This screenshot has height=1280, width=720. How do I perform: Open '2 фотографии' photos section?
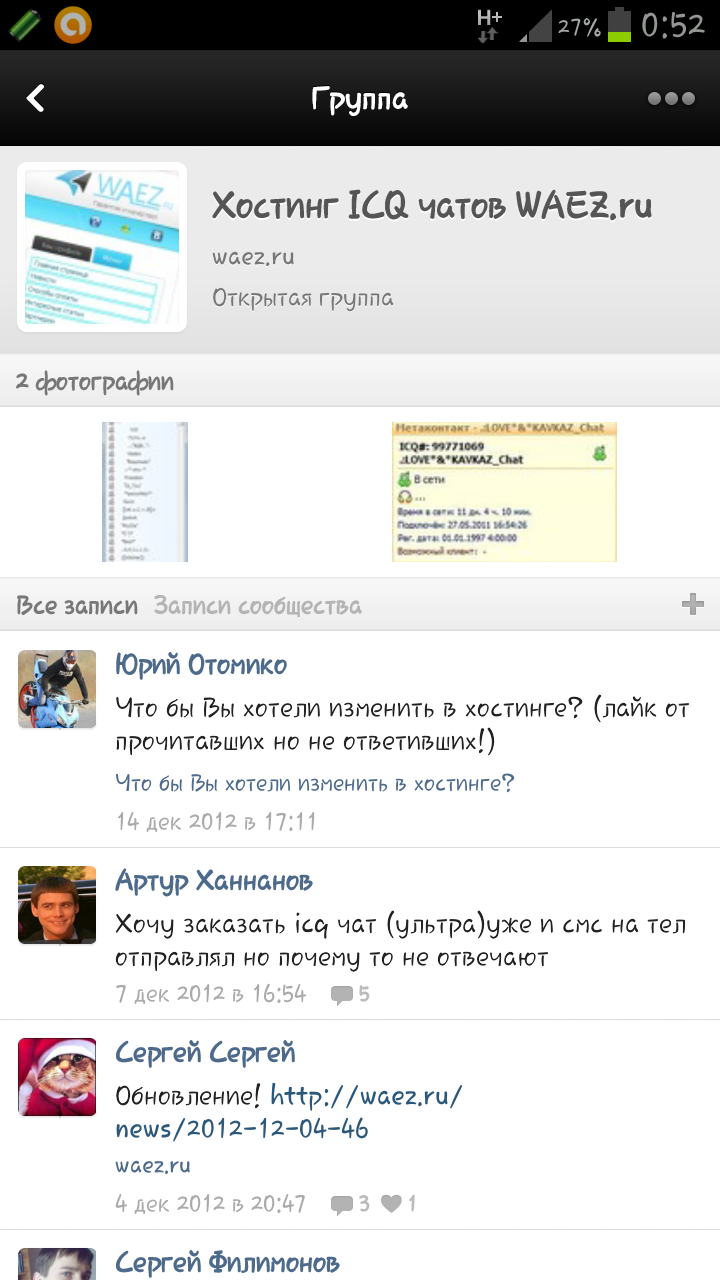point(95,381)
